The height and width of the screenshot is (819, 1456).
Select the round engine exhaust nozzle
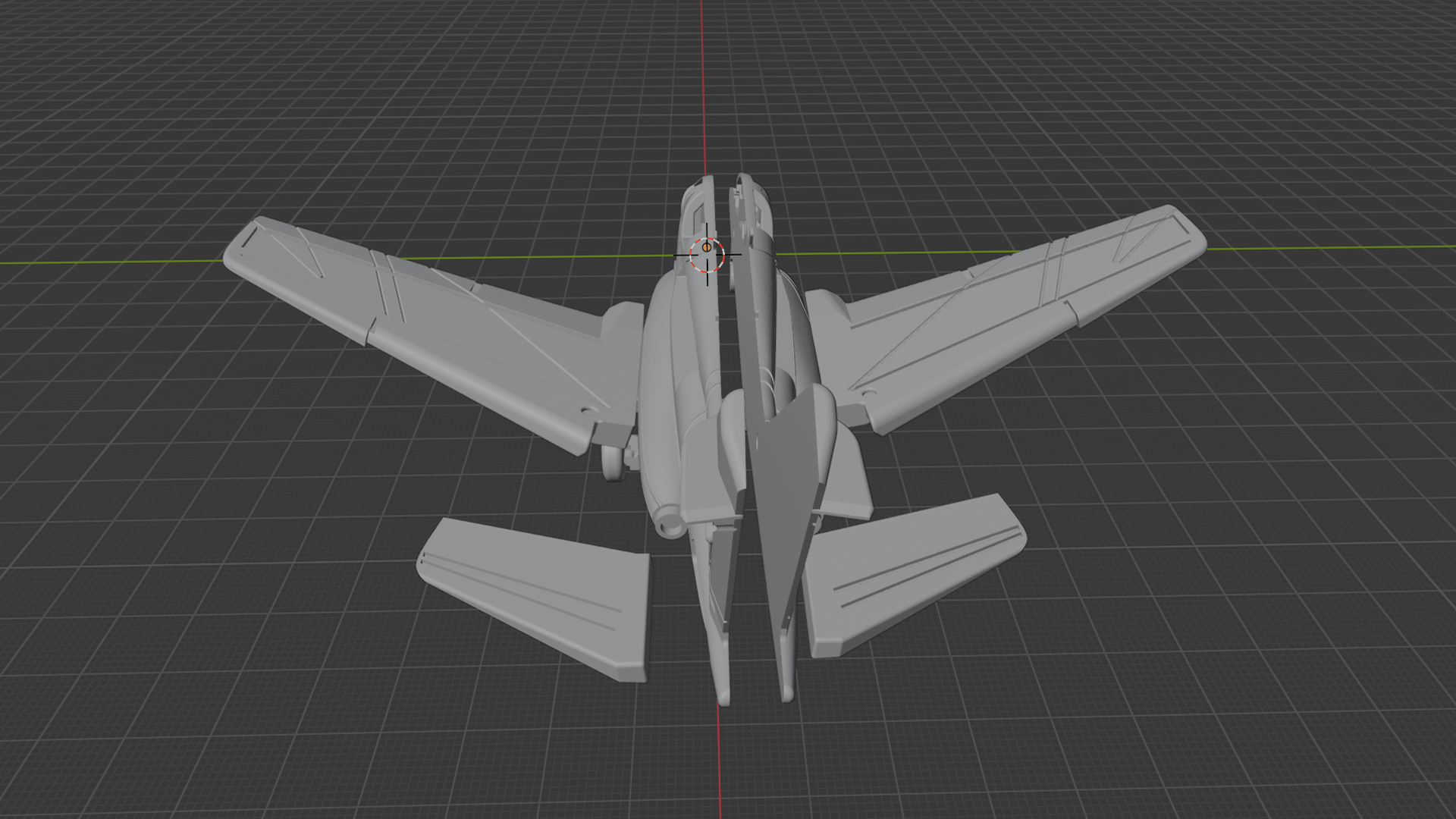pyautogui.click(x=670, y=523)
